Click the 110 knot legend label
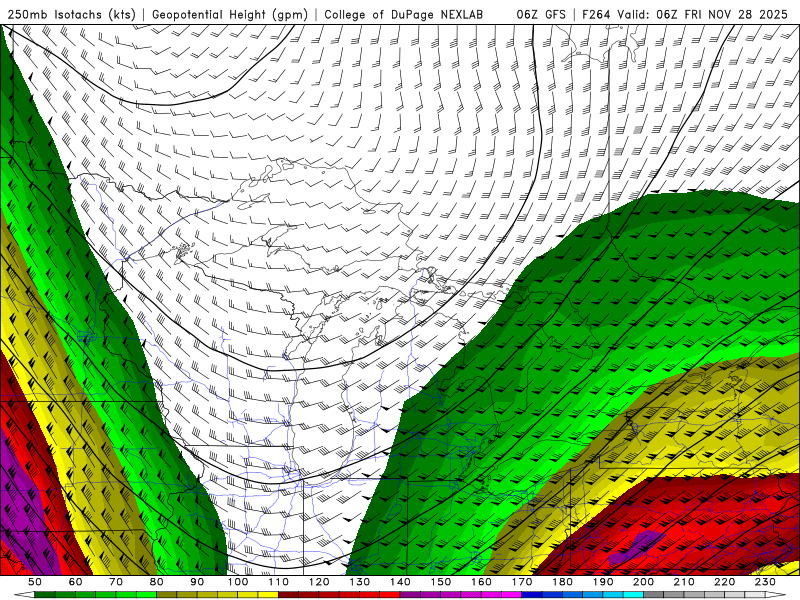800x600 pixels. point(279,582)
